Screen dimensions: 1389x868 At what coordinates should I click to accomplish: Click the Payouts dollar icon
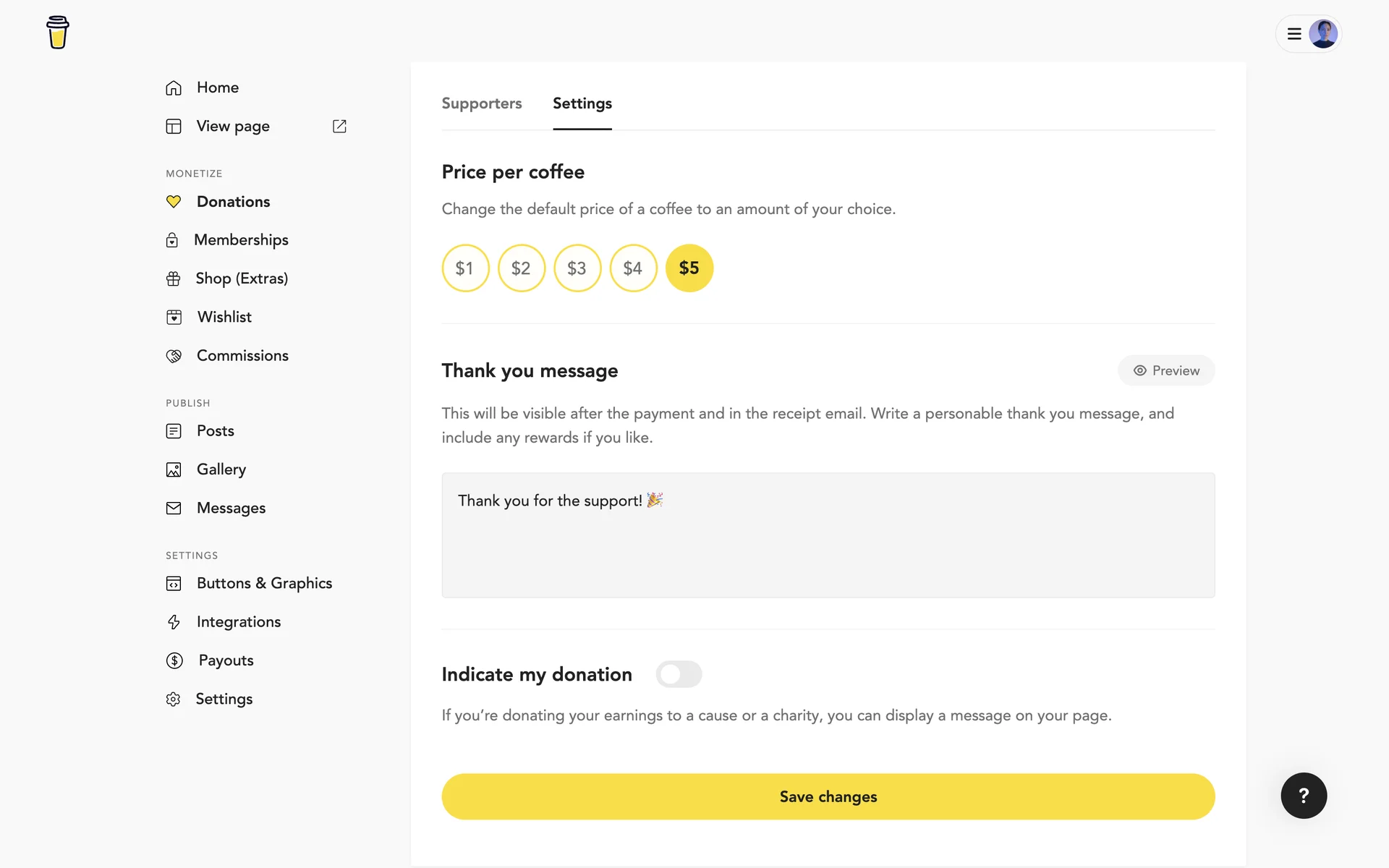[x=174, y=660]
